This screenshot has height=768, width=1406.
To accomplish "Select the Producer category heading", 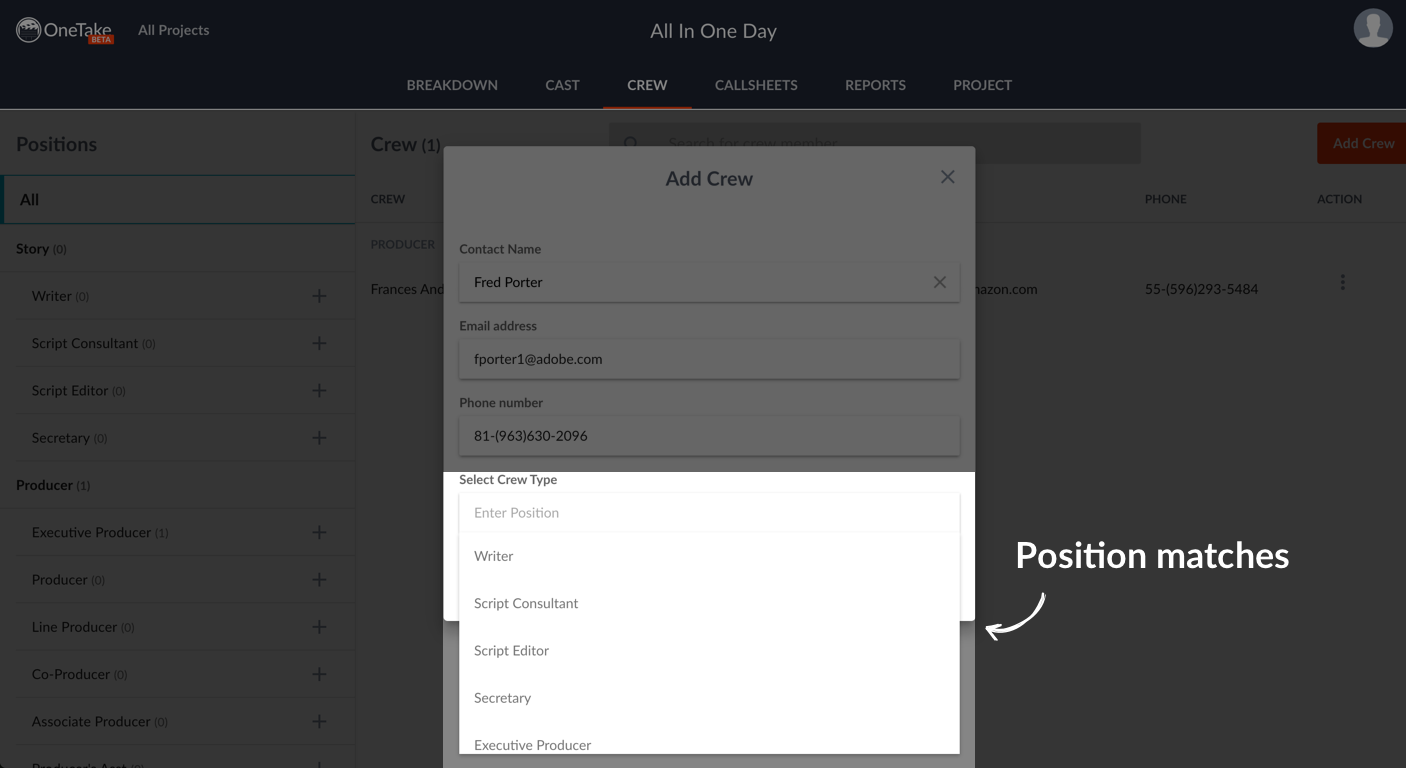I will tap(53, 485).
